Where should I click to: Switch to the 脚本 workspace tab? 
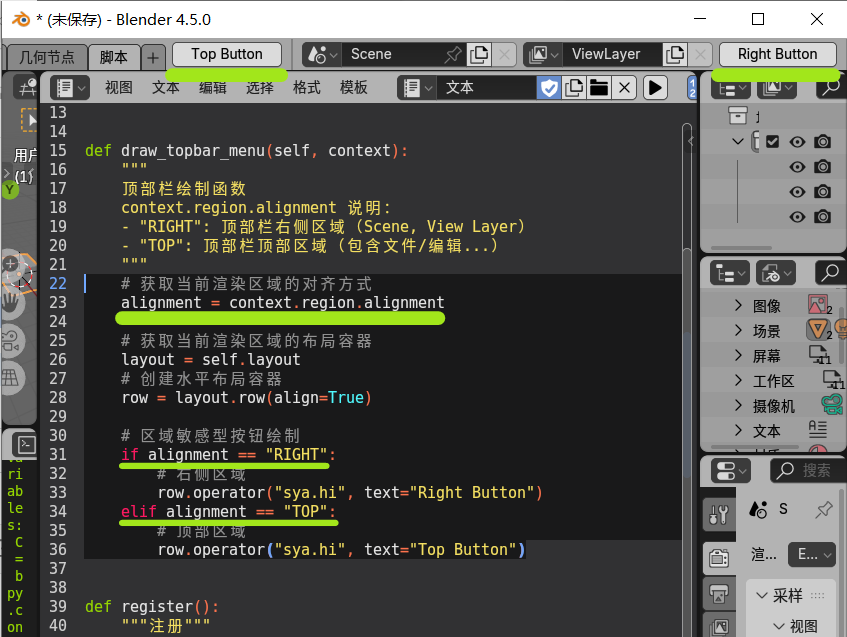pyautogui.click(x=114, y=57)
